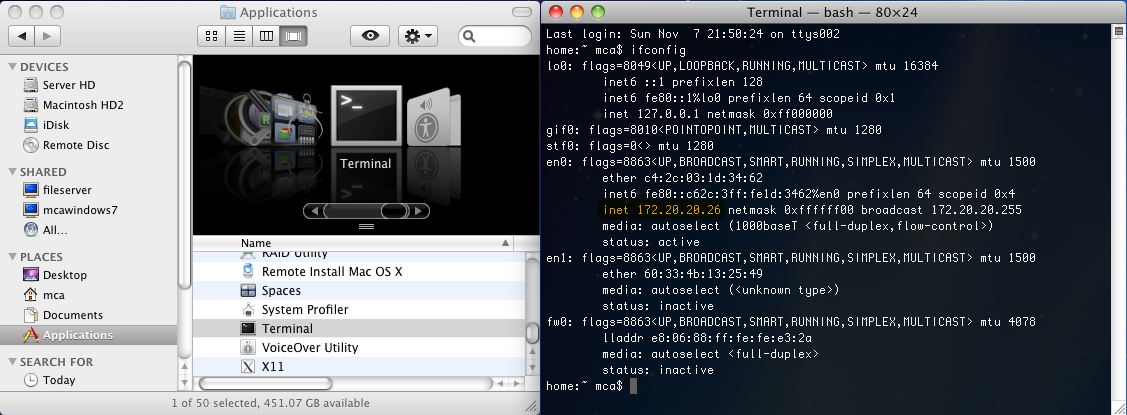
Task: Click the Cover Flow scrubber thumb
Action: click(393, 211)
